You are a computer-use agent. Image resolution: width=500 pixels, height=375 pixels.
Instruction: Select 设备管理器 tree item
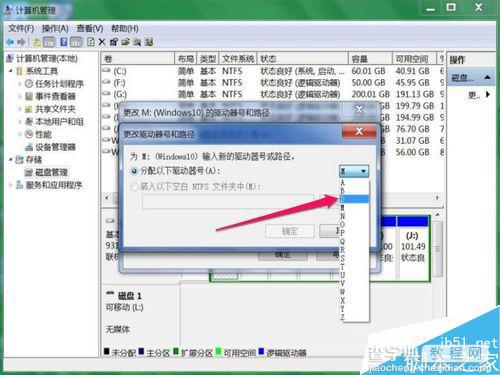[x=55, y=147]
